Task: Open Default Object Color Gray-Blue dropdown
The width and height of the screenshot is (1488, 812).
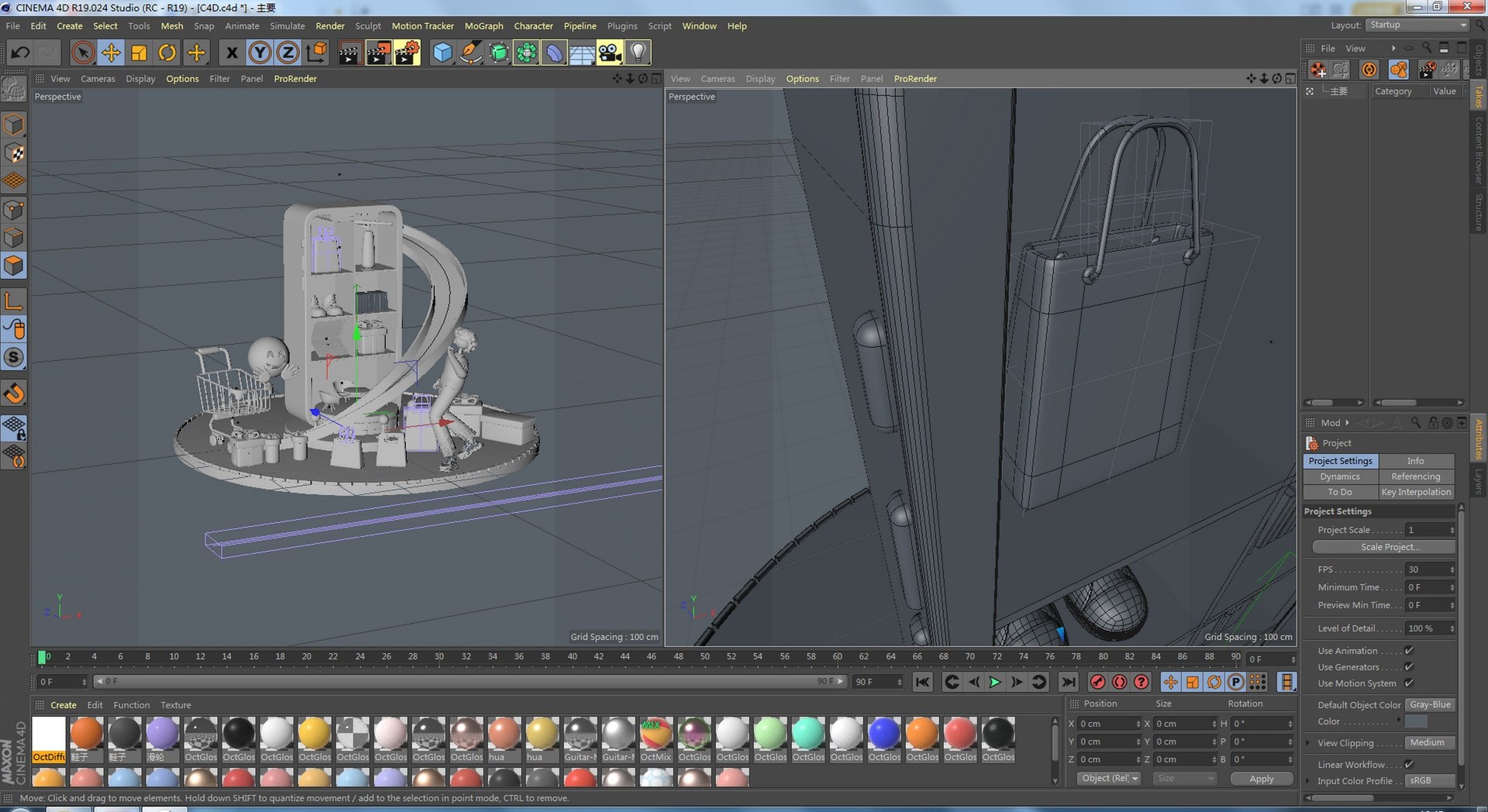Action: click(1430, 705)
